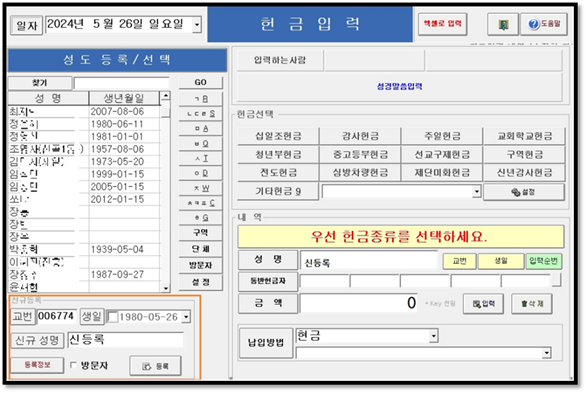This screenshot has width=586, height=393.
Task: Open the 기타헌금 combo box dropdown
Action: coord(476,192)
